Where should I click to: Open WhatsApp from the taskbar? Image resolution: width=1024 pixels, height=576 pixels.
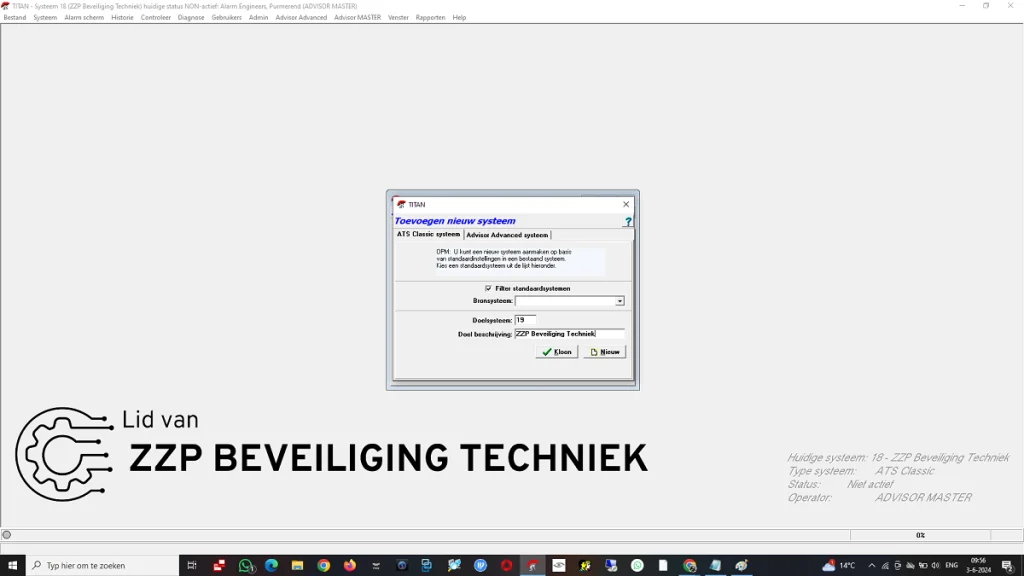[246, 566]
